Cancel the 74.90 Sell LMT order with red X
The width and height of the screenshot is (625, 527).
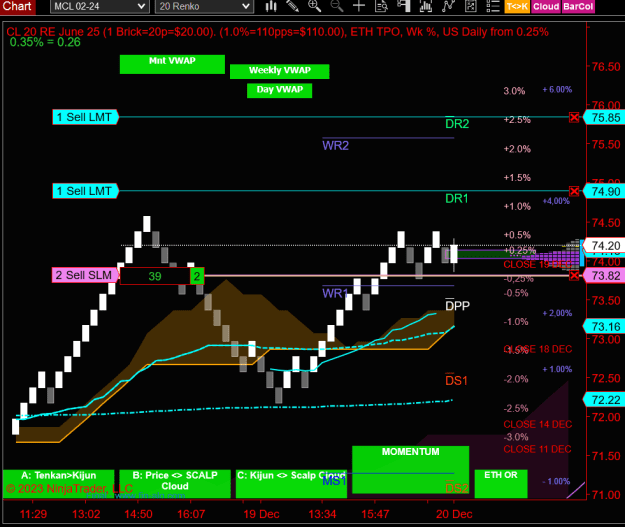574,191
